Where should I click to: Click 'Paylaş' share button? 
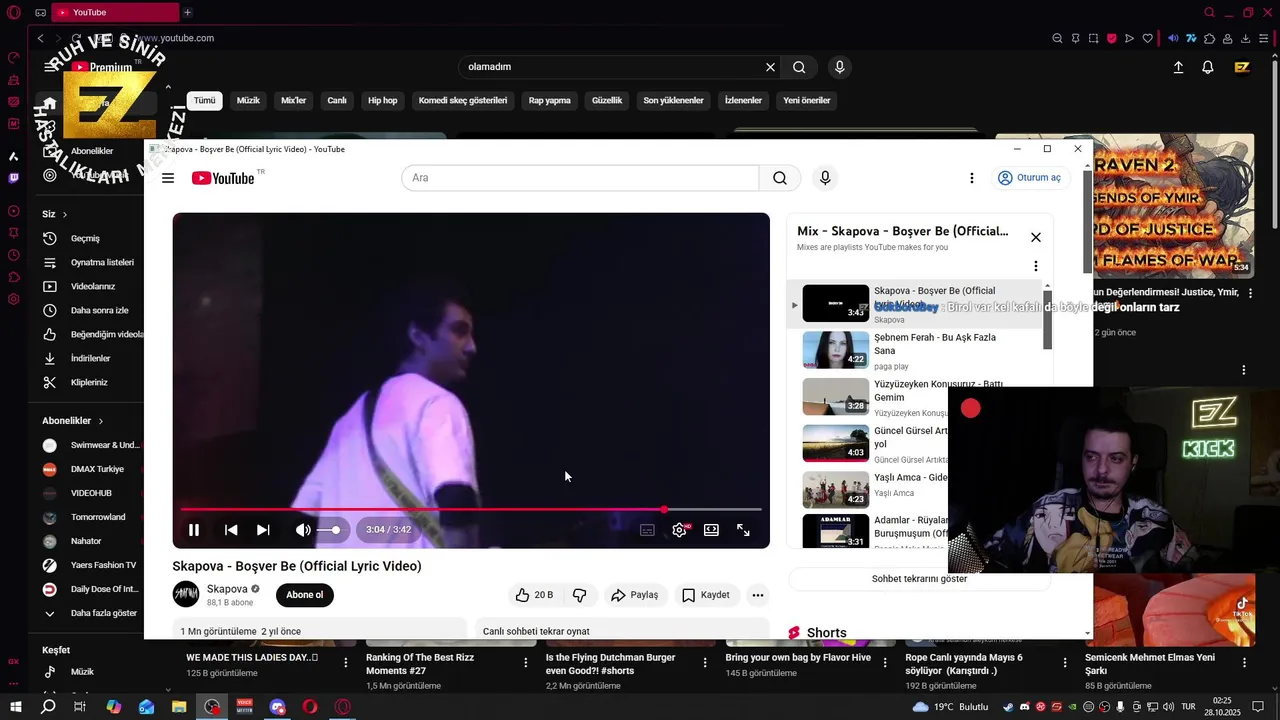tap(634, 595)
